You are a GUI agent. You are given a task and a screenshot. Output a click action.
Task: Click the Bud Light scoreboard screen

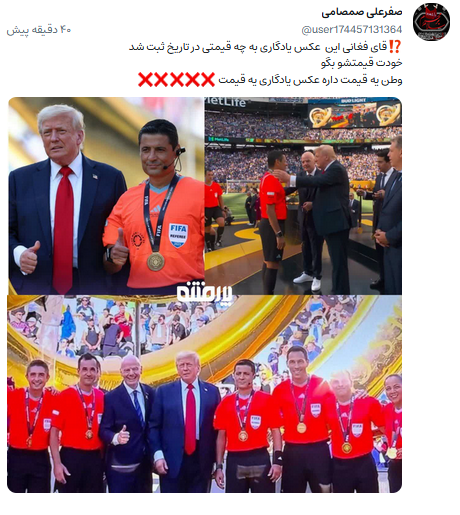click(354, 113)
